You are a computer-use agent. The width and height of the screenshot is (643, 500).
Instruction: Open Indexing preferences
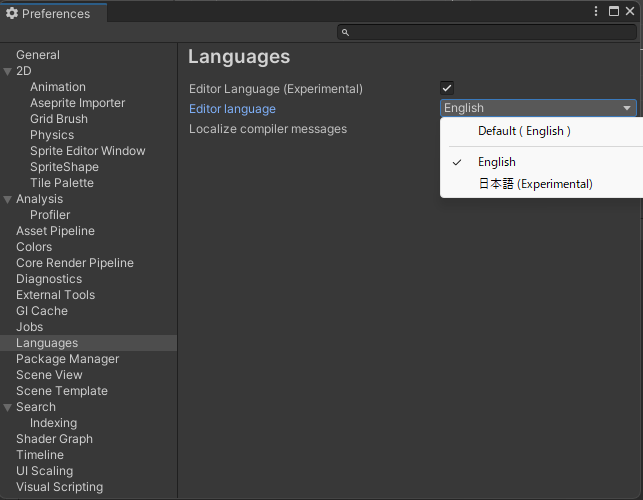pos(54,423)
